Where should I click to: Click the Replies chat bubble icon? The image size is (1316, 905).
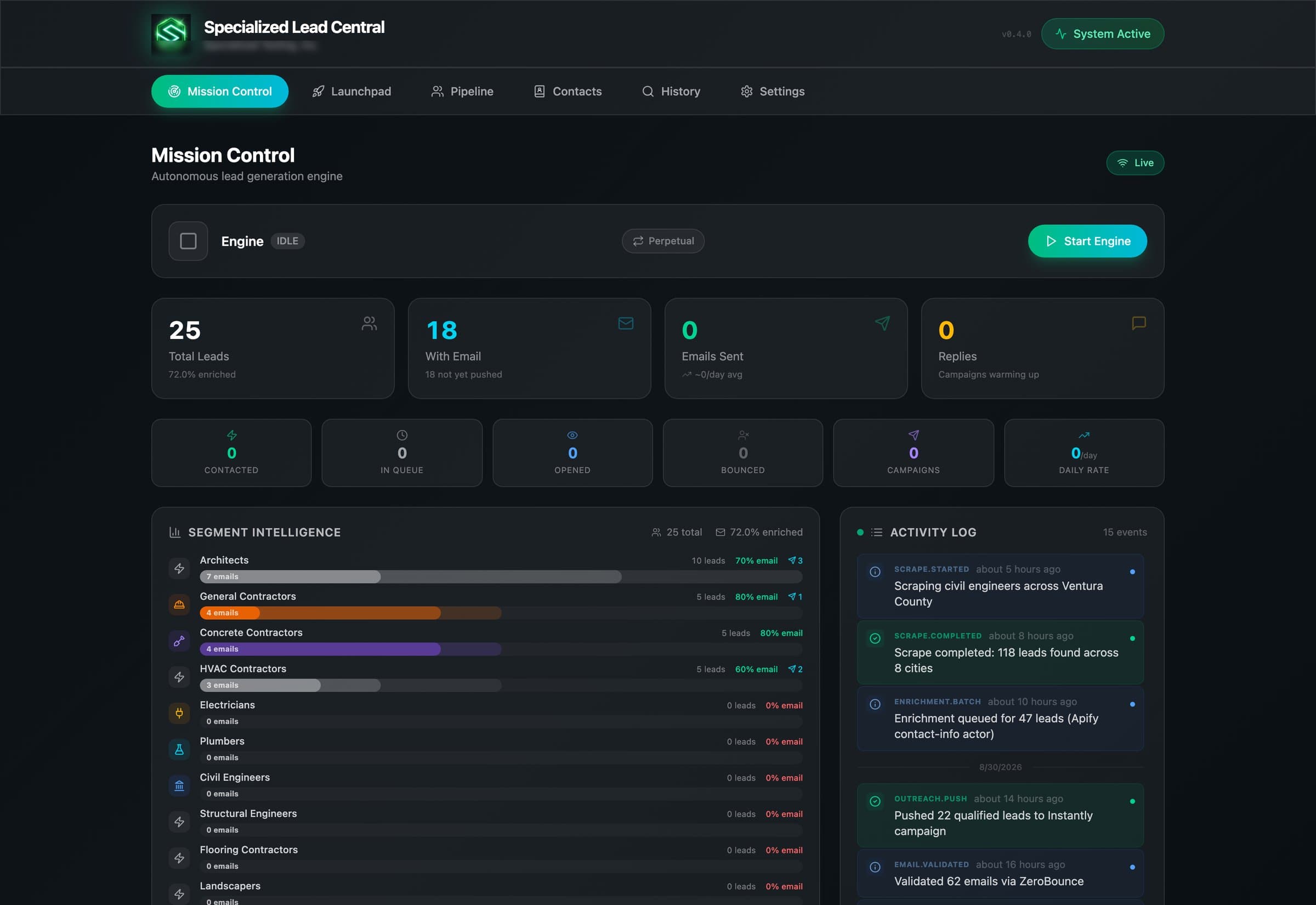tap(1138, 323)
